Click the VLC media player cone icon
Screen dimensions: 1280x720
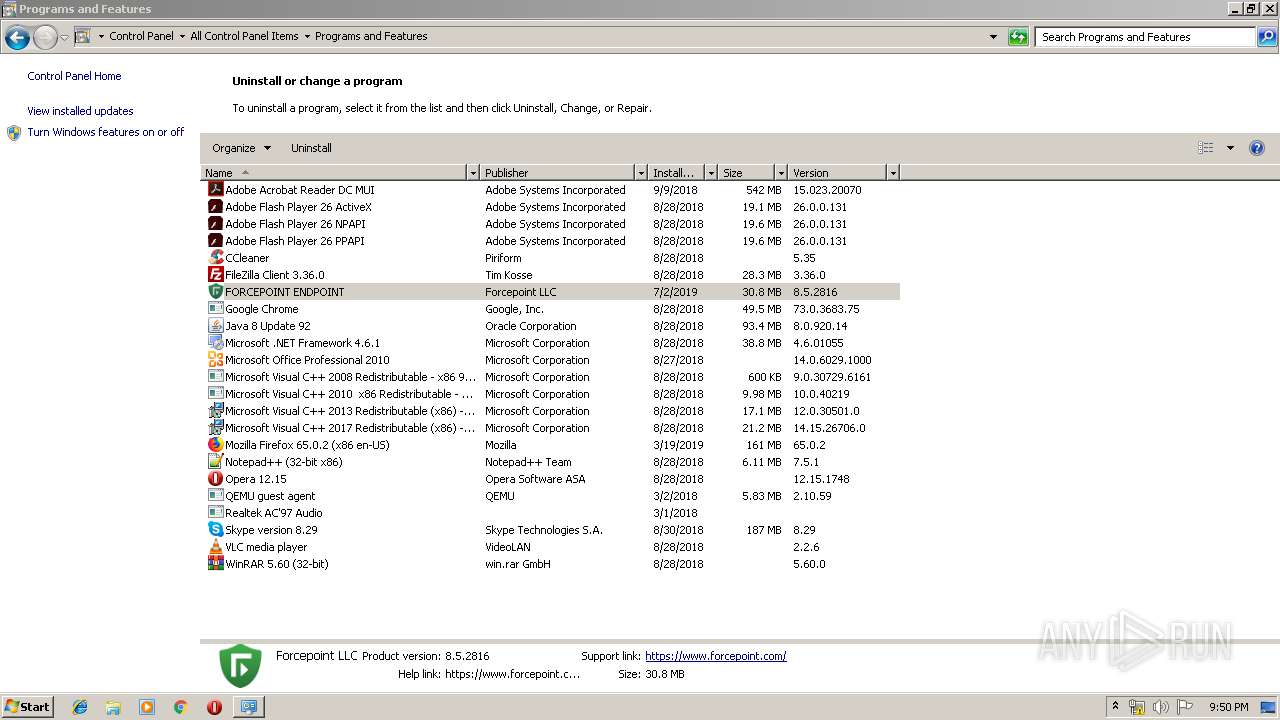[x=215, y=546]
